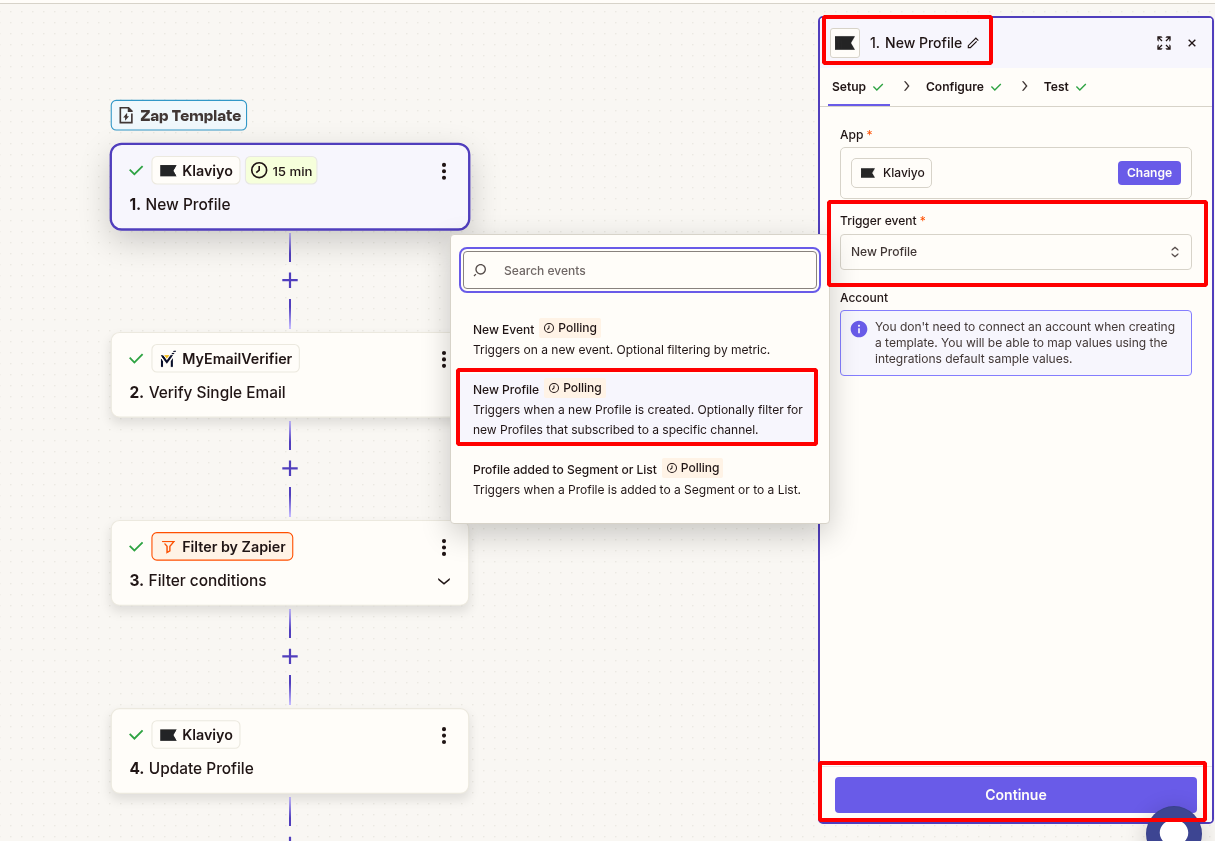The height and width of the screenshot is (841, 1215).
Task: Open the Test tab
Action: (1056, 87)
